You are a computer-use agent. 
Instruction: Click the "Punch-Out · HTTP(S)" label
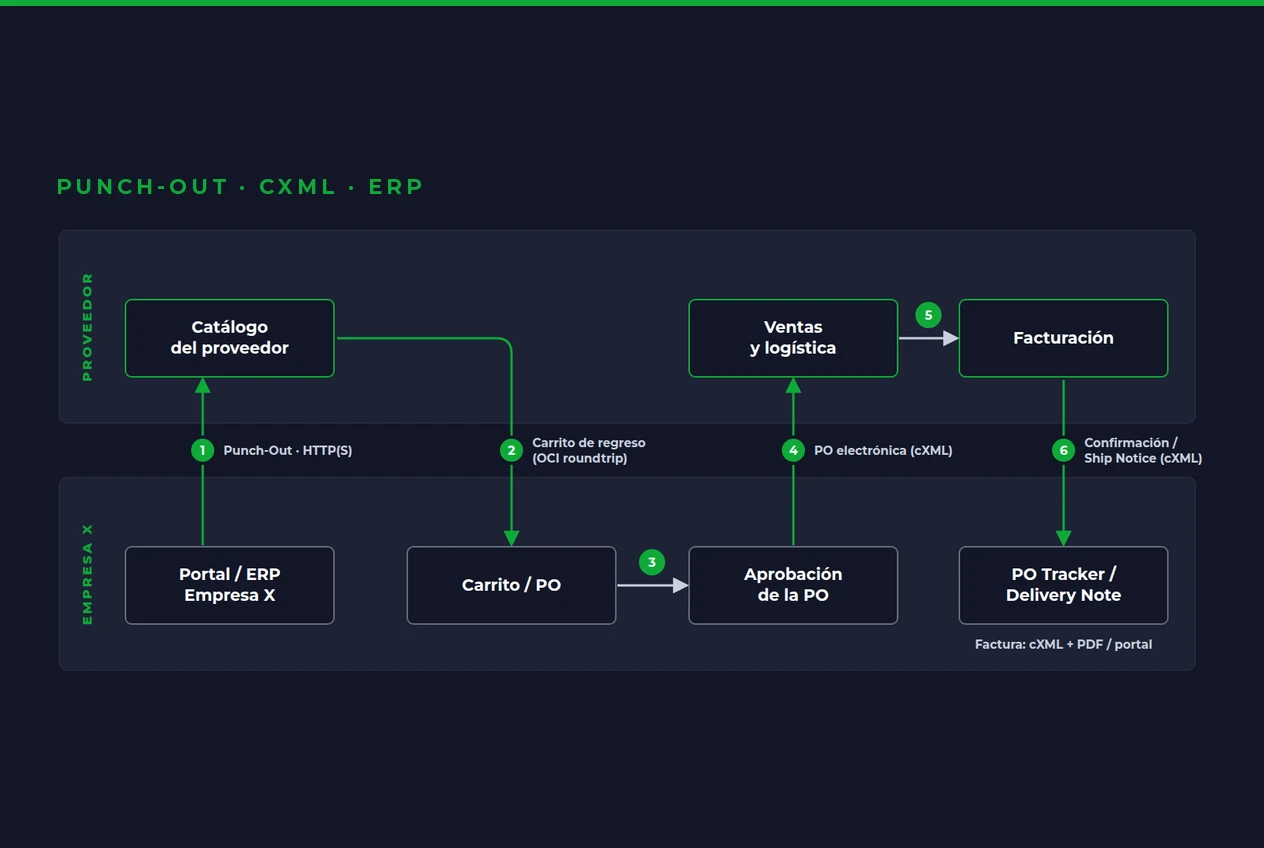tap(288, 451)
